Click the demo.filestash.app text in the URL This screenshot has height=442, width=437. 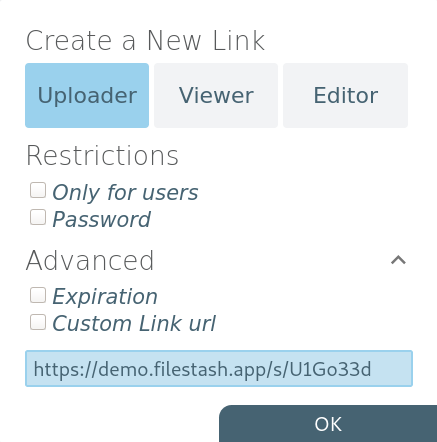tap(182, 370)
